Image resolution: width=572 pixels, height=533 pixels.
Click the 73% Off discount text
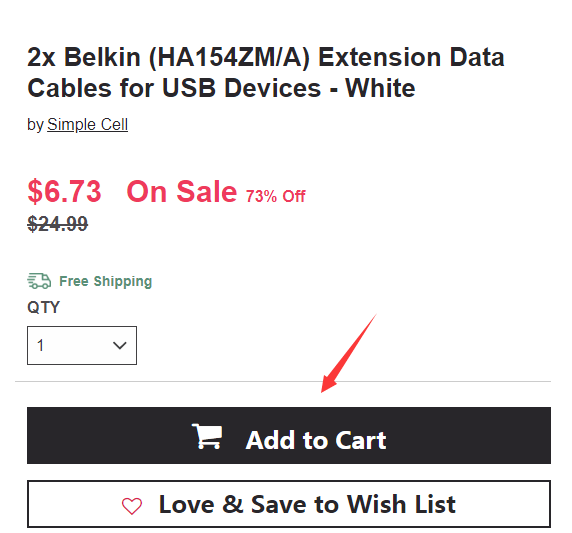pyautogui.click(x=275, y=196)
